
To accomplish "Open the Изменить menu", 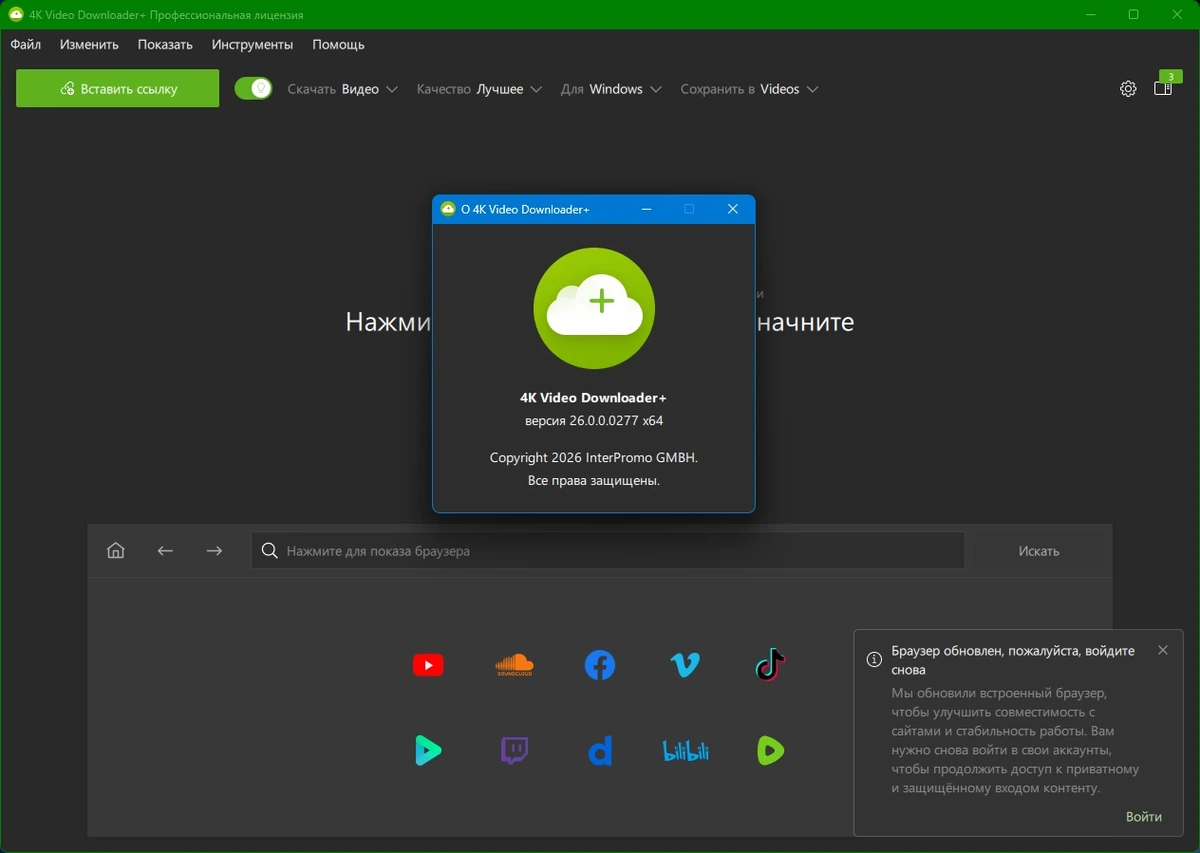I will point(89,45).
